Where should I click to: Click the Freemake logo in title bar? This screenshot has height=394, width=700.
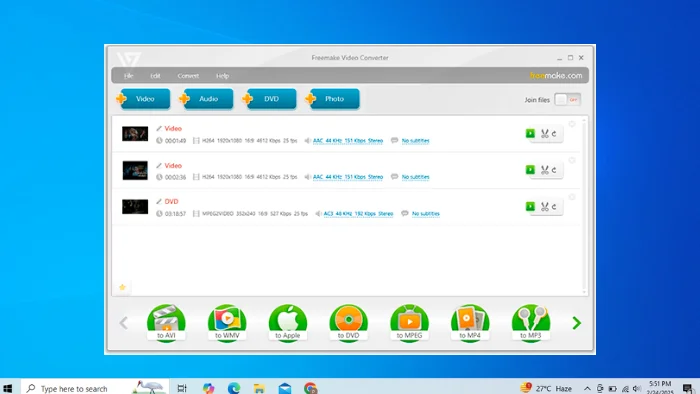tap(129, 59)
